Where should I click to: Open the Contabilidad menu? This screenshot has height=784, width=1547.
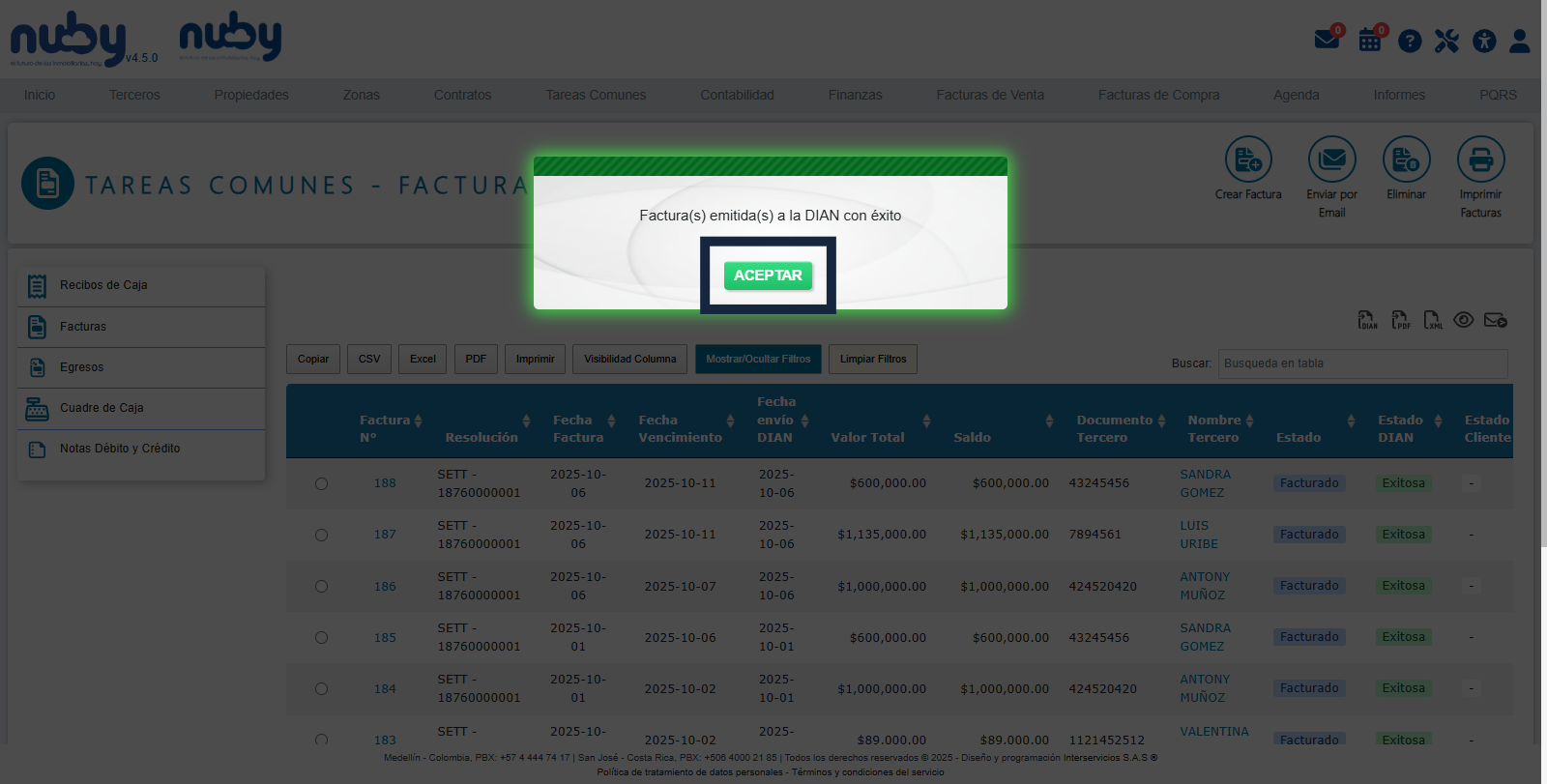tap(737, 95)
